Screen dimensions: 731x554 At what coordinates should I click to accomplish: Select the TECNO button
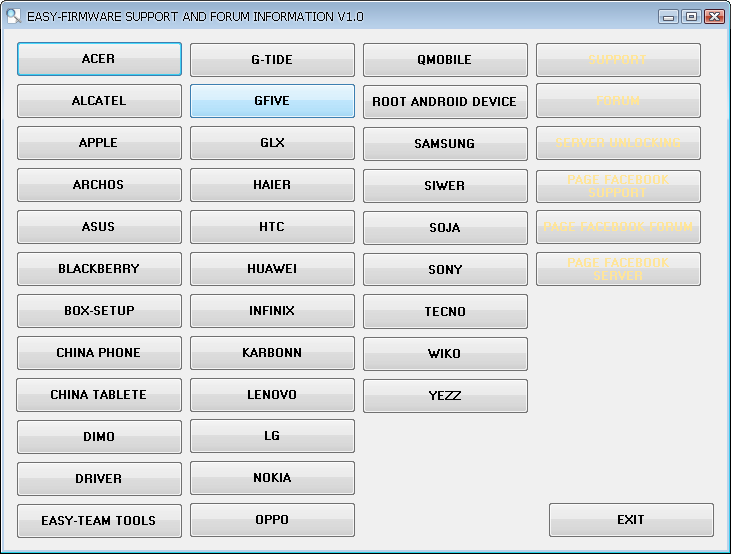click(x=445, y=312)
